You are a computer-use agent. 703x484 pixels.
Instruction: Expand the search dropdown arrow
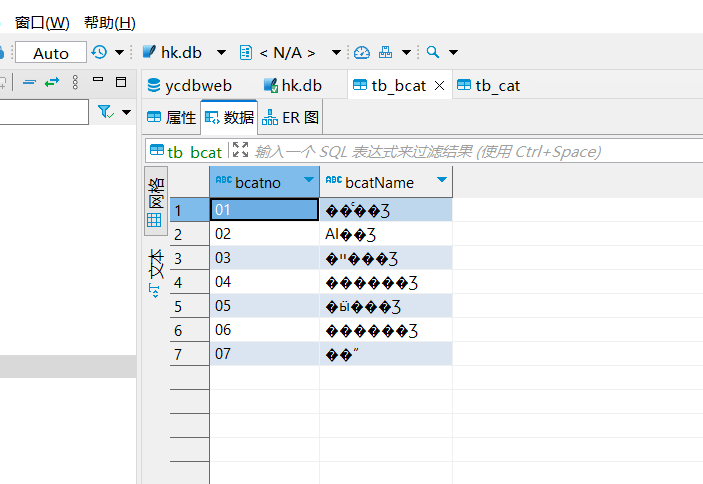coord(453,52)
